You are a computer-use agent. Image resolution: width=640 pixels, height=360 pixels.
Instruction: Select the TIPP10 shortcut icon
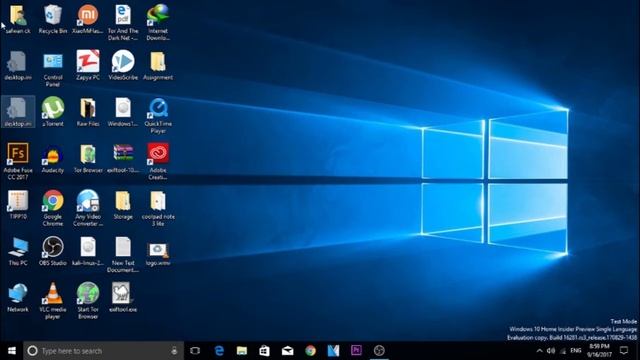[18, 205]
